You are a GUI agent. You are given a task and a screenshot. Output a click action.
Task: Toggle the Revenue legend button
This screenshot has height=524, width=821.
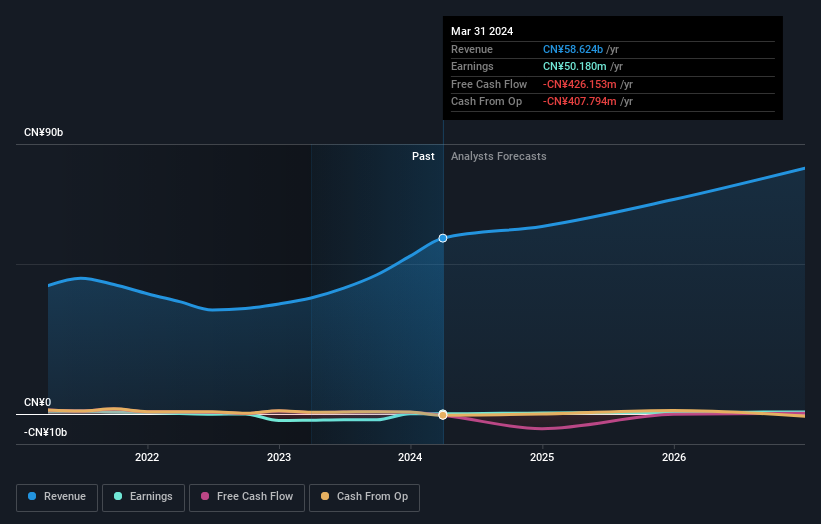coord(57,497)
